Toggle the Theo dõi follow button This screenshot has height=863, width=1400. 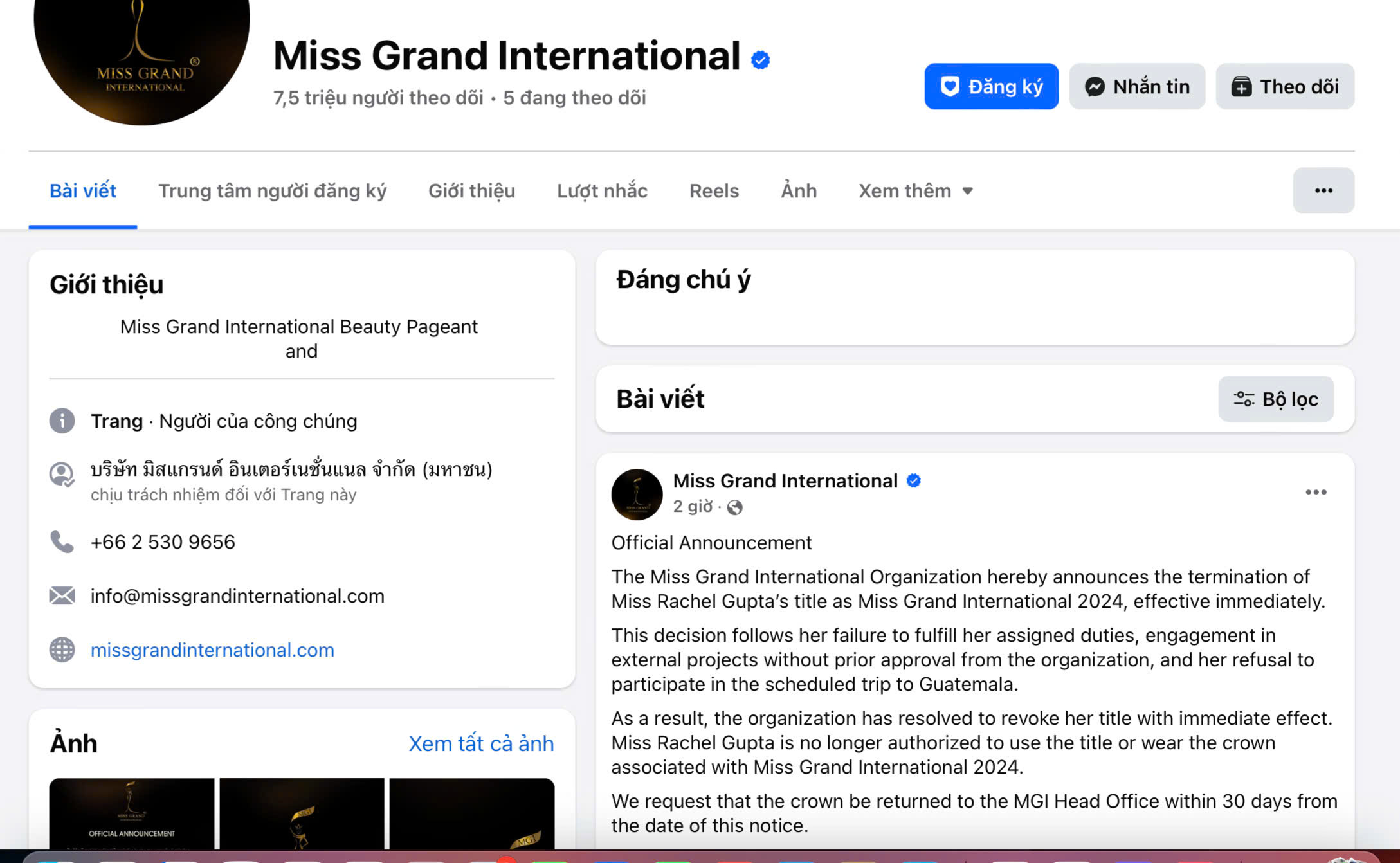[x=1284, y=86]
